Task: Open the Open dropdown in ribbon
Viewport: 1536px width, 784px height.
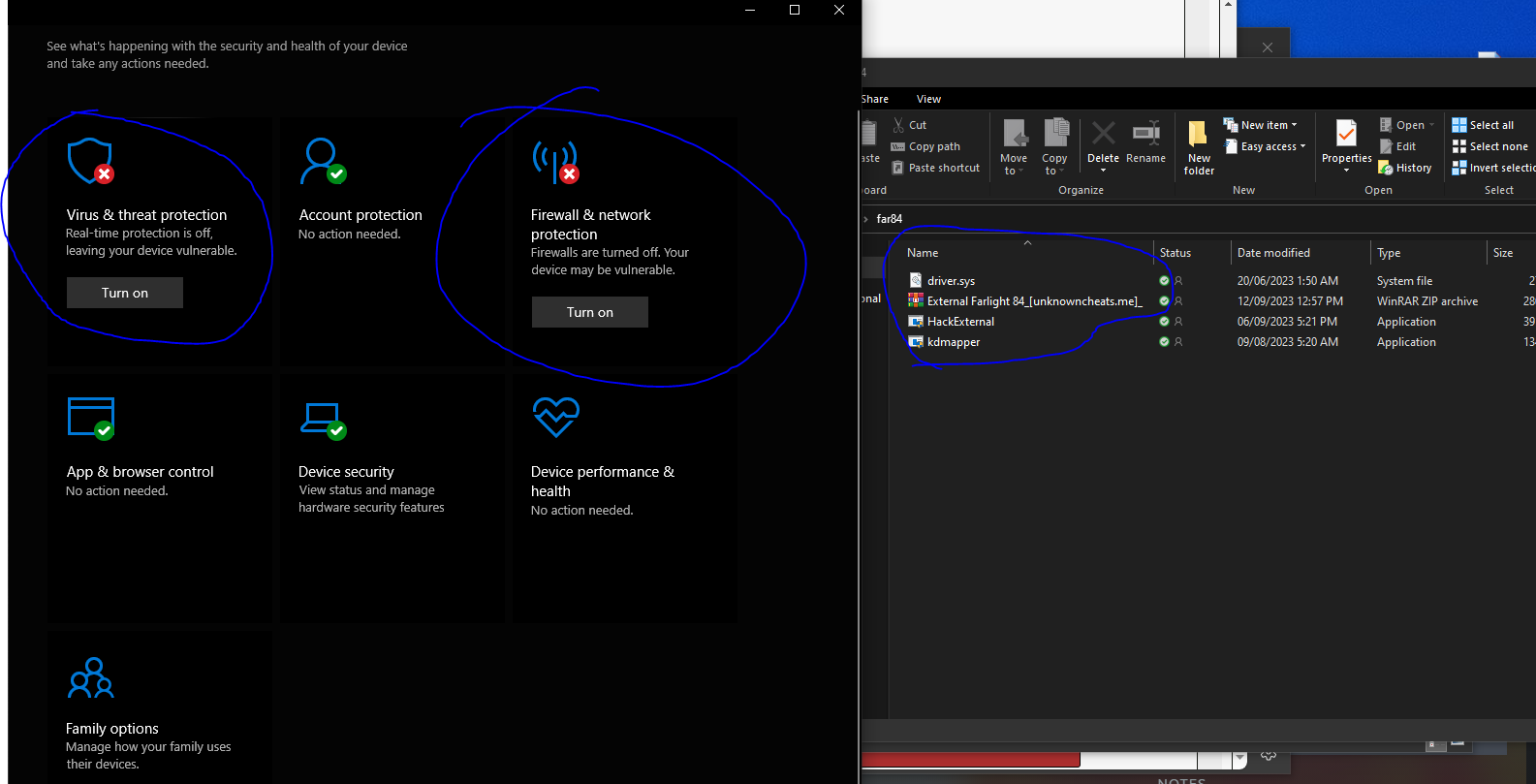Action: click(1407, 125)
